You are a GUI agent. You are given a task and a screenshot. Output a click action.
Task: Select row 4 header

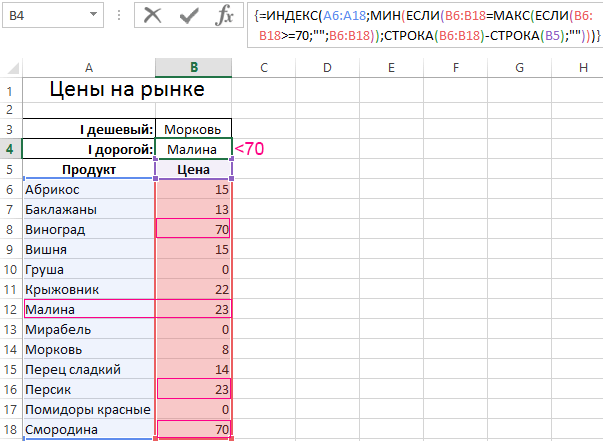coord(11,149)
